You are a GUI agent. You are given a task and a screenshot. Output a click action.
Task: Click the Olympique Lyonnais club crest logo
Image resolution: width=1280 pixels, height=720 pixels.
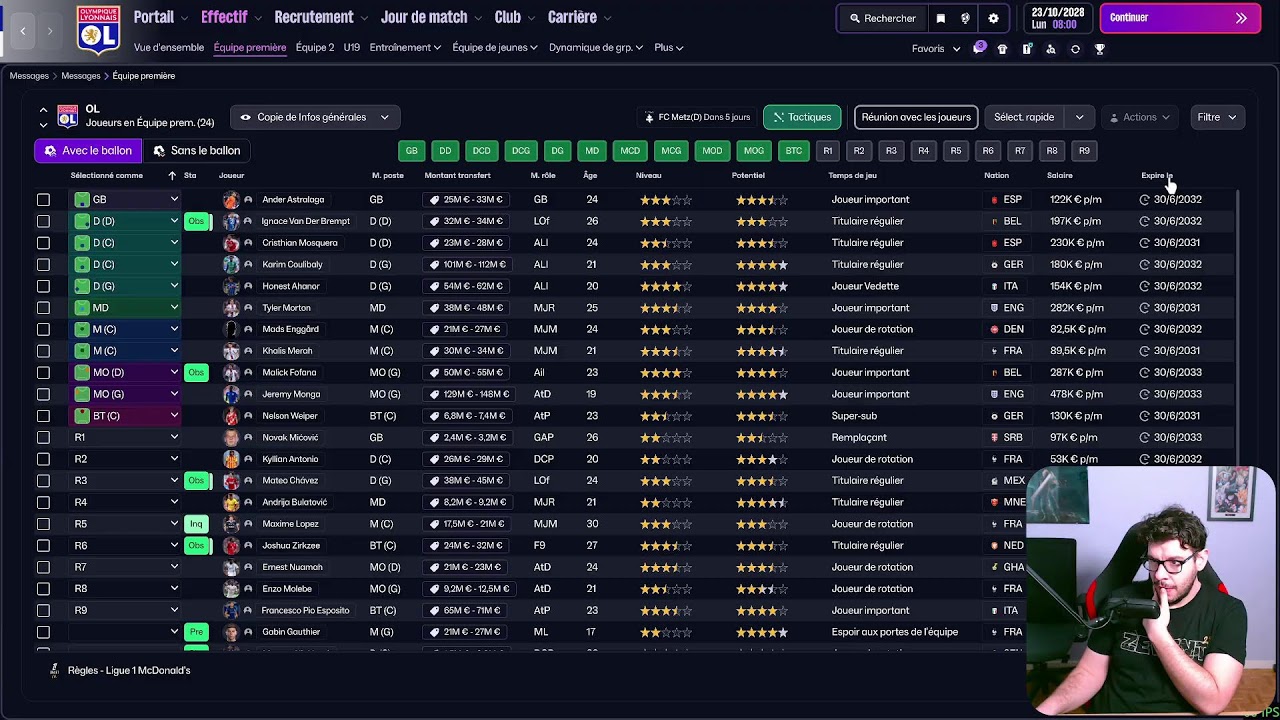point(98,29)
